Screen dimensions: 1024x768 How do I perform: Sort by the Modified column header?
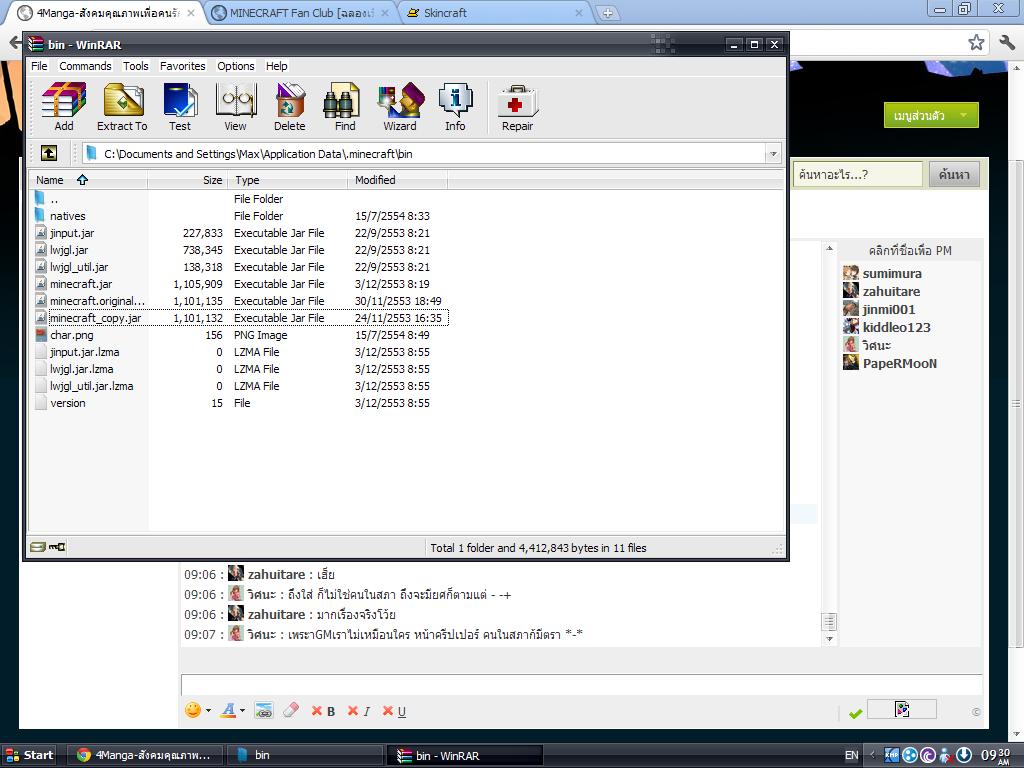(398, 180)
